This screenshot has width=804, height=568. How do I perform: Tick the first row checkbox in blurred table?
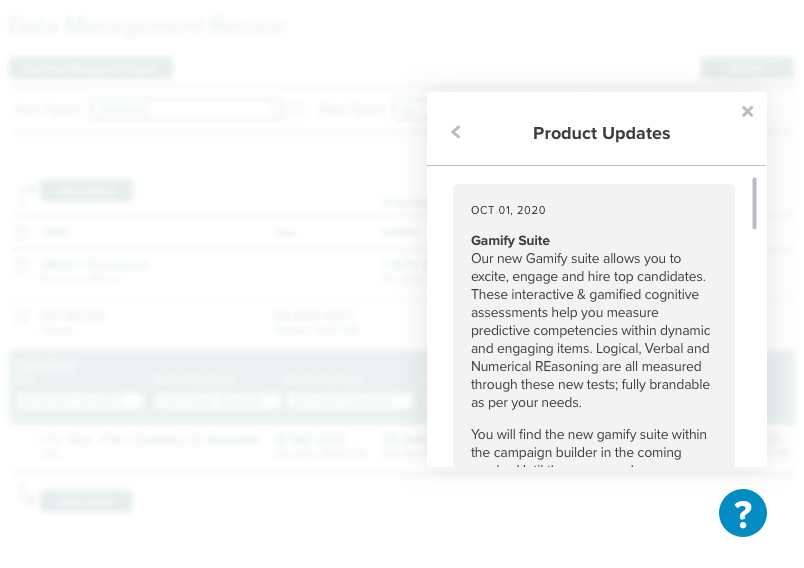tap(21, 233)
